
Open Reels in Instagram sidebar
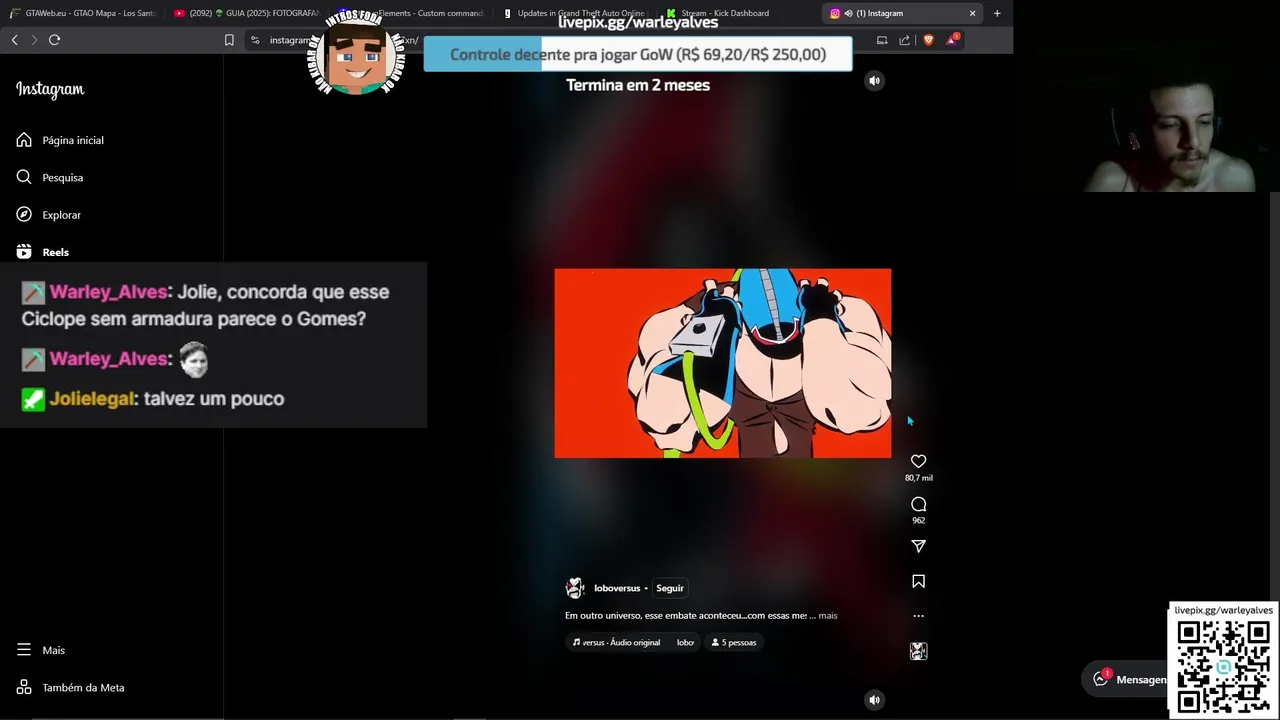coord(43,252)
